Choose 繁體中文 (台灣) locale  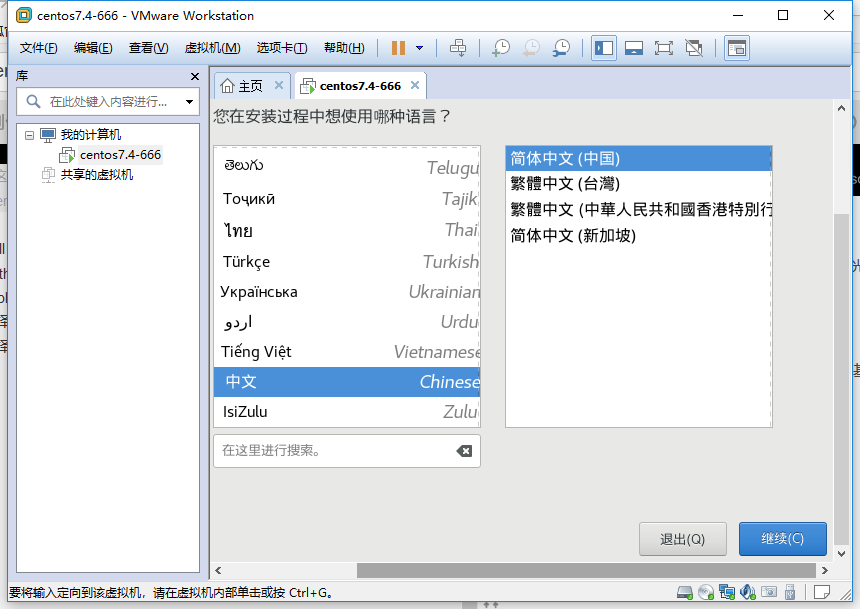[x=638, y=184]
